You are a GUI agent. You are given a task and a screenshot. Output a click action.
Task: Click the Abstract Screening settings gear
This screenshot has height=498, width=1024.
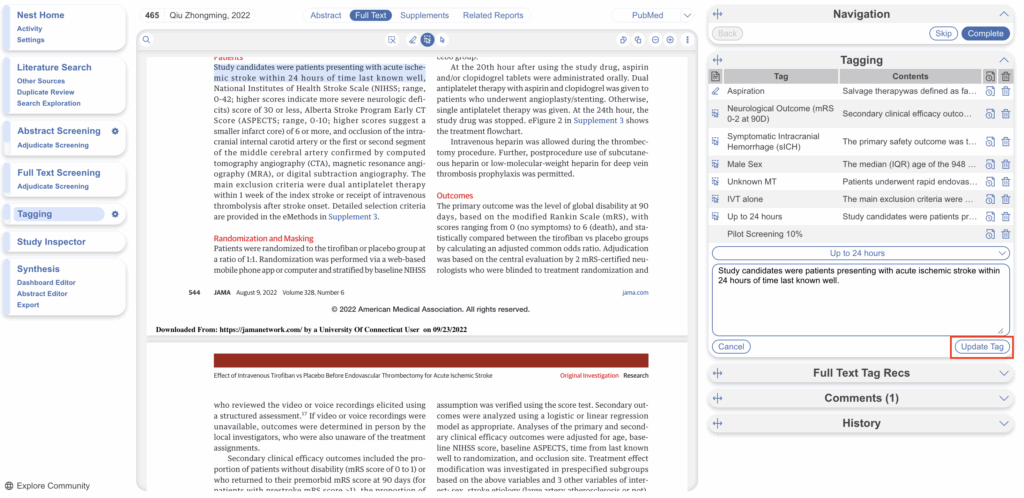click(116, 131)
